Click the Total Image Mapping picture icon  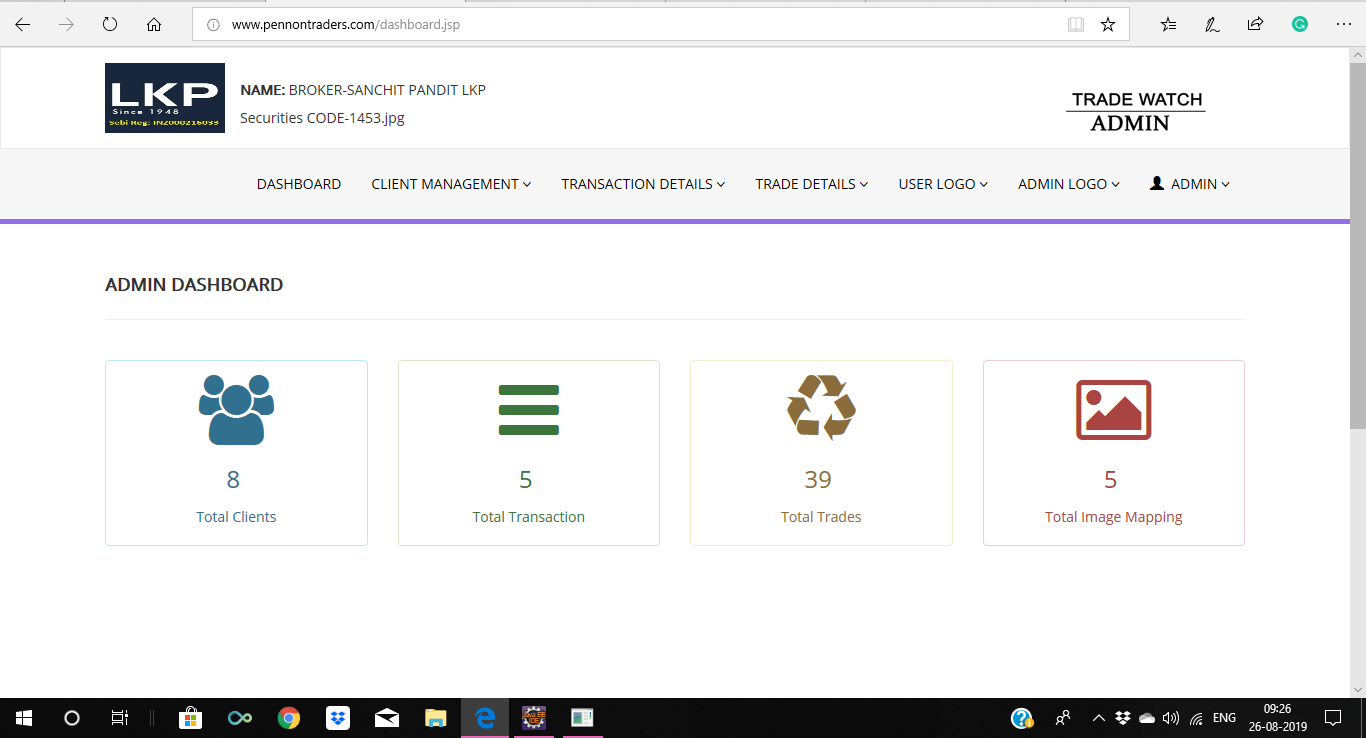point(1113,409)
